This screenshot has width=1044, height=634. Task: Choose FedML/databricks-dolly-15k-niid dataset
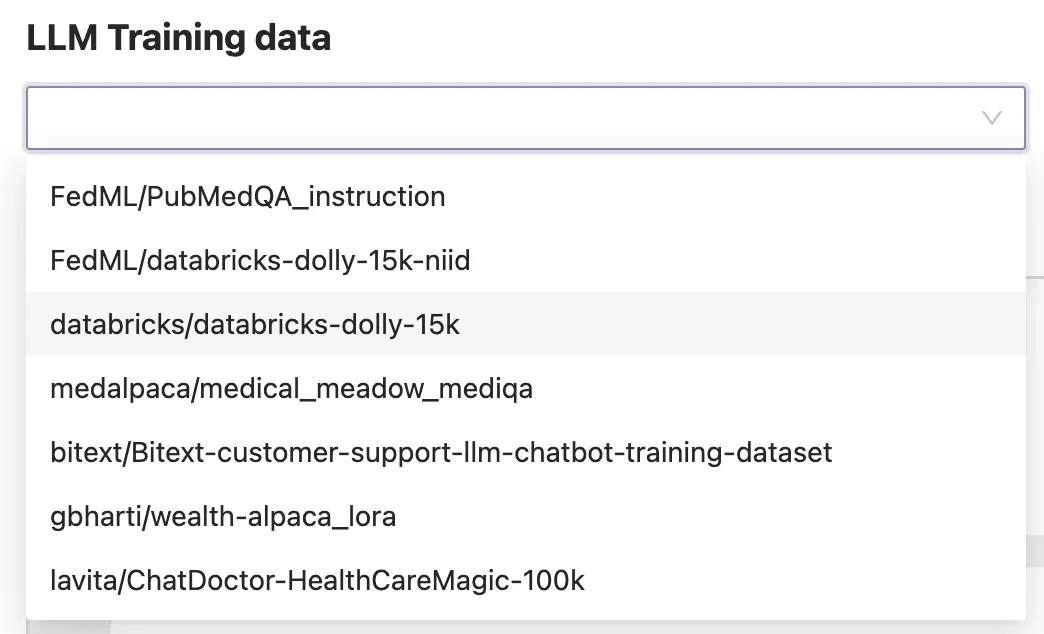click(x=260, y=261)
